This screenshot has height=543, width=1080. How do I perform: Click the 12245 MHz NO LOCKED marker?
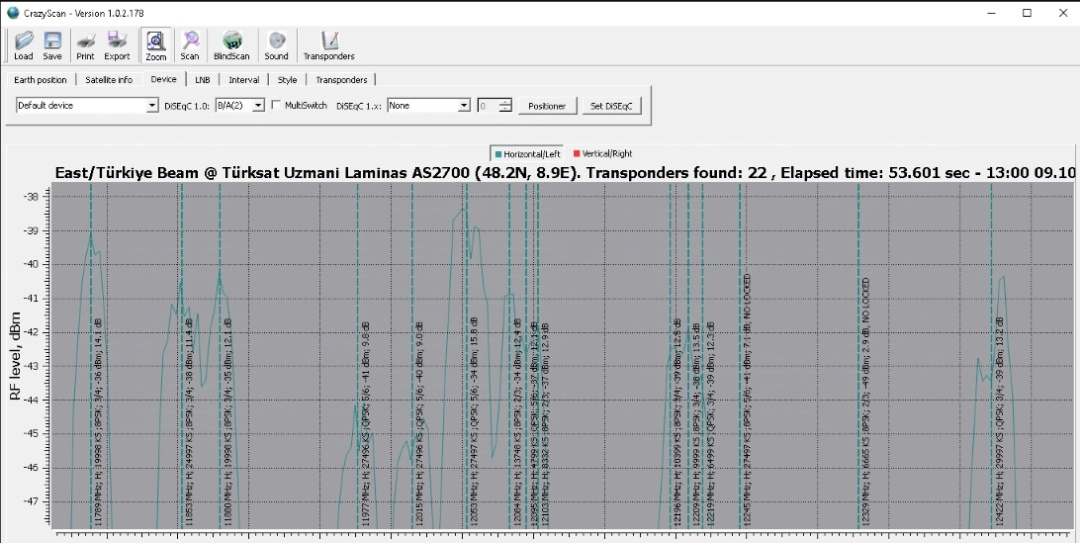(747, 401)
